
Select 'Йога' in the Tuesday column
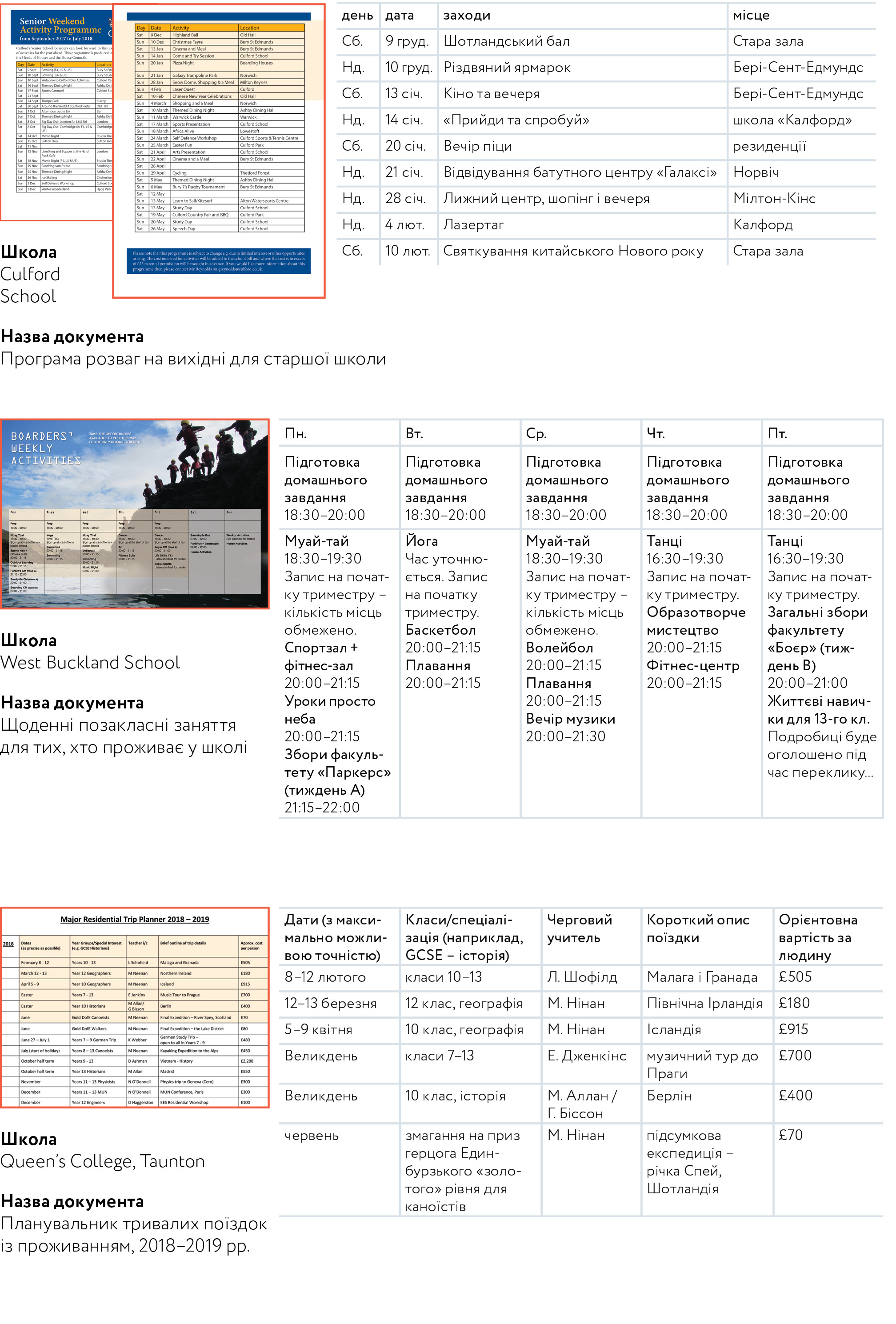coord(421,541)
